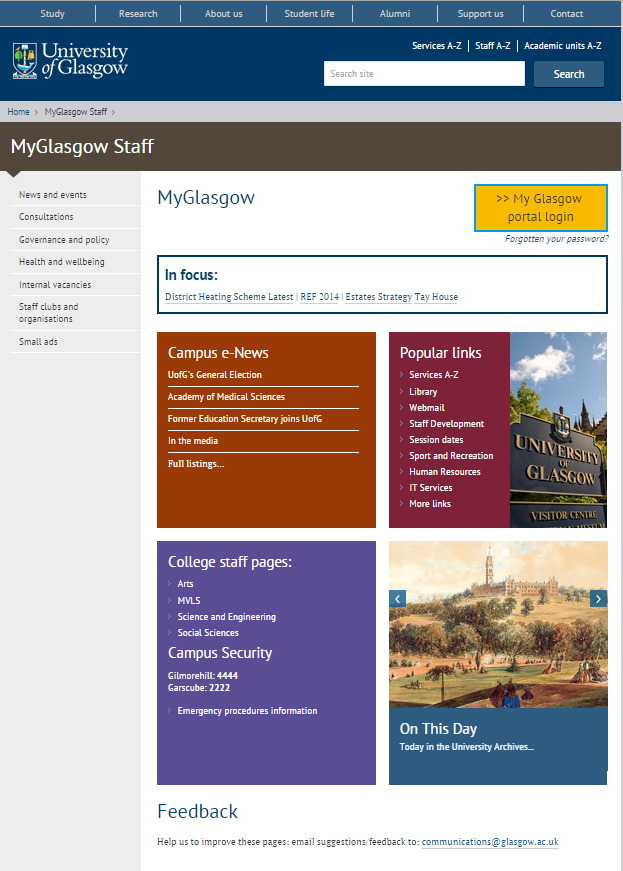Viewport: 623px width, 871px height.
Task: Open Science and Engineering staff page
Action: [x=227, y=617]
